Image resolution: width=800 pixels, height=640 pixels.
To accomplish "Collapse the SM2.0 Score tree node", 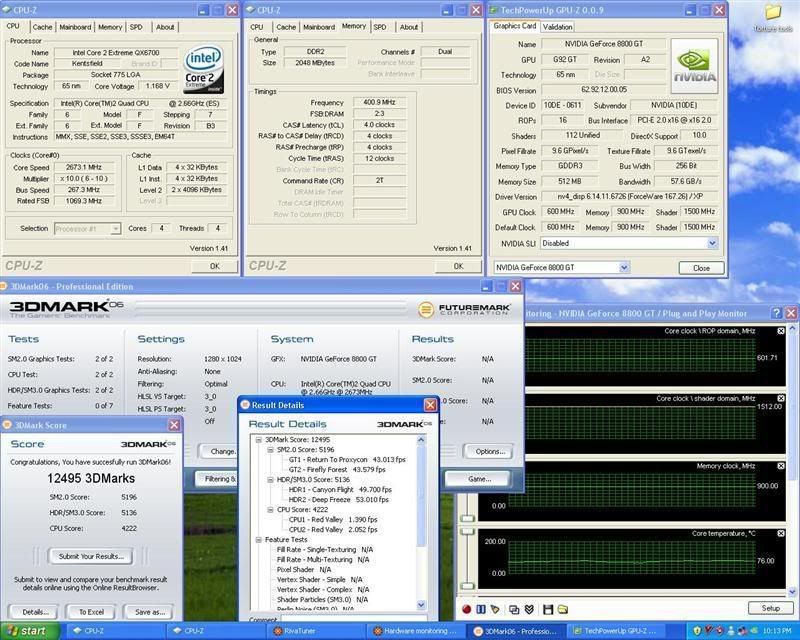I will (268, 450).
